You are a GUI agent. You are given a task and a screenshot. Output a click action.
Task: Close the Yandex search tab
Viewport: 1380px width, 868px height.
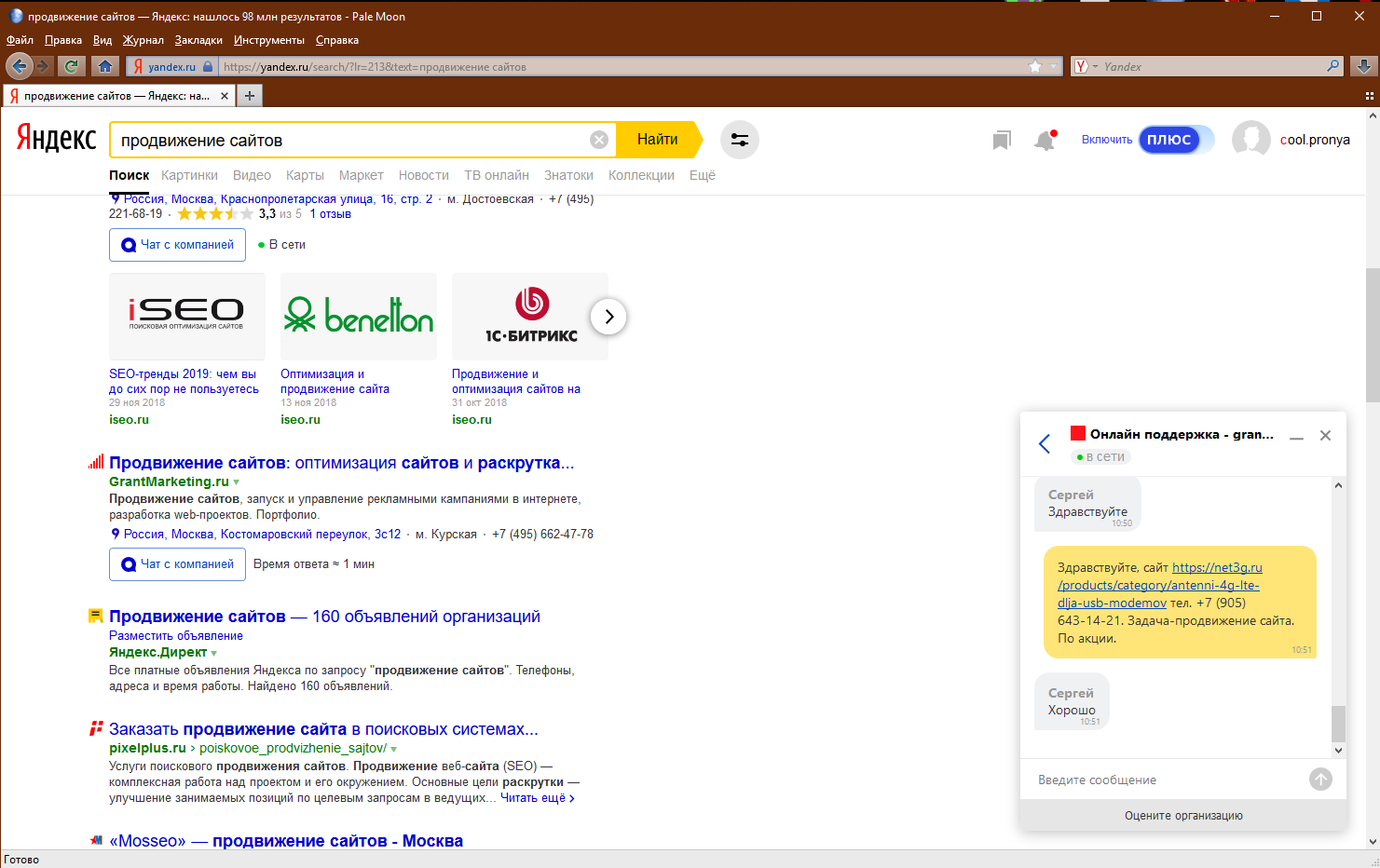click(225, 96)
